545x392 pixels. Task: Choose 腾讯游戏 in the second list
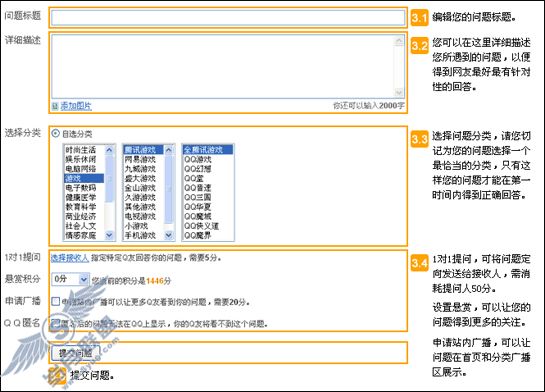143,150
